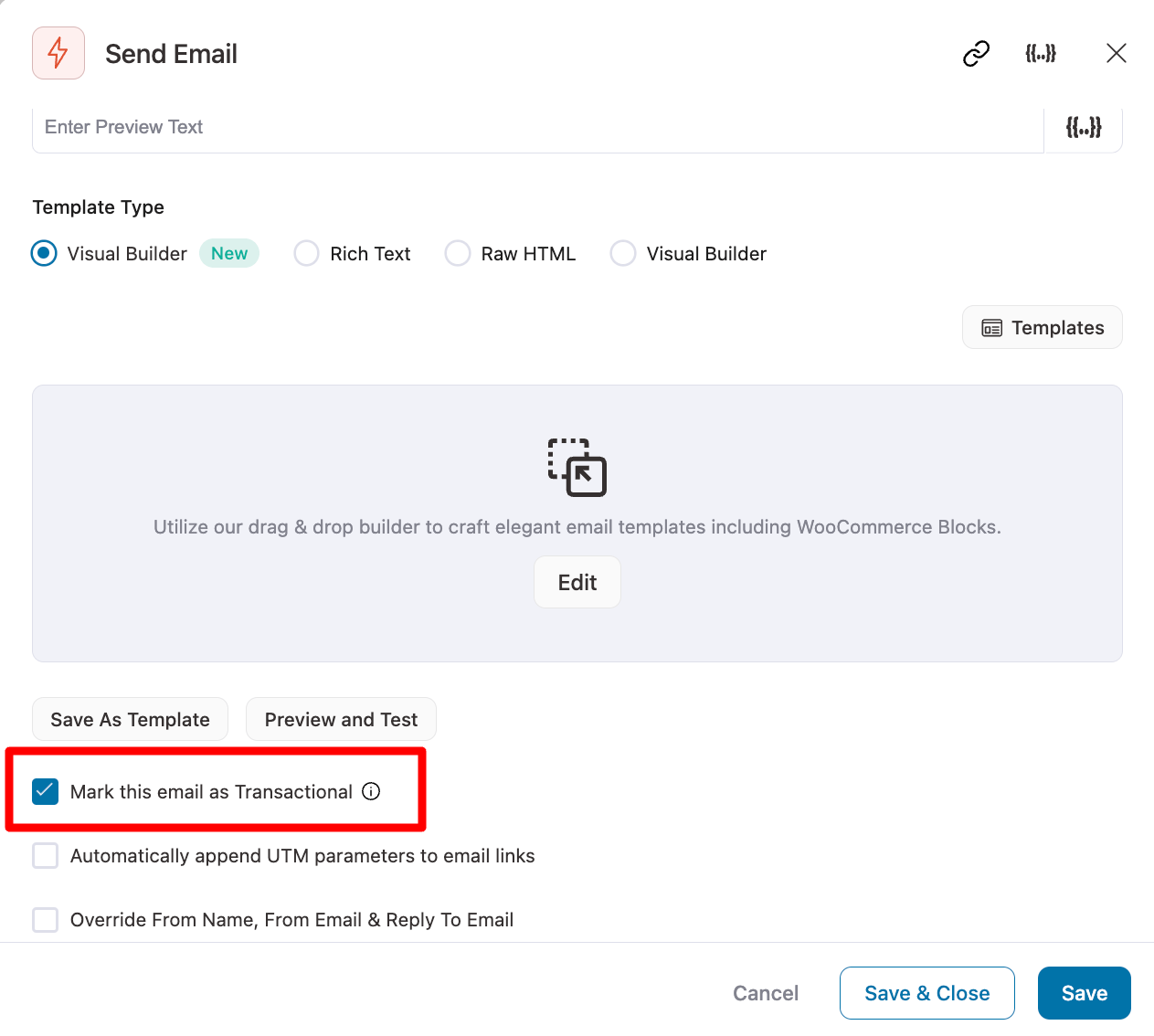Uncheck Mark this email as Transactional
The height and width of the screenshot is (1036, 1154).
click(x=45, y=791)
